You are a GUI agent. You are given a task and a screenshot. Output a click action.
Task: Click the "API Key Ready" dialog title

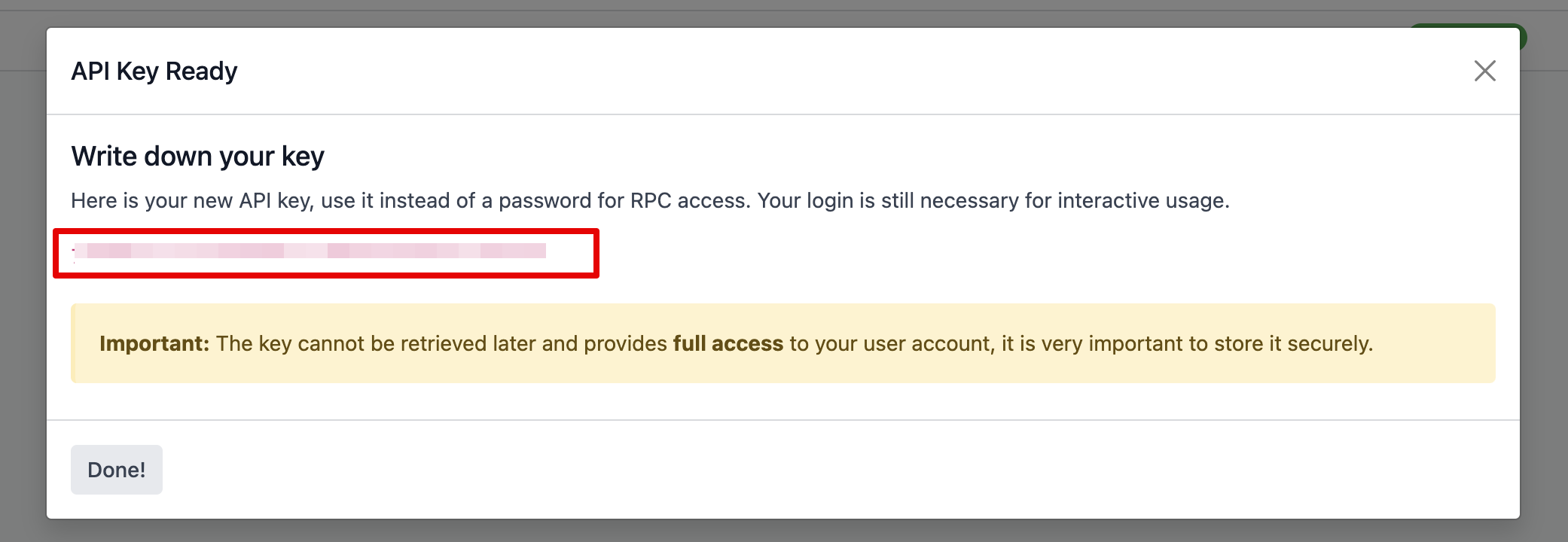[154, 72]
